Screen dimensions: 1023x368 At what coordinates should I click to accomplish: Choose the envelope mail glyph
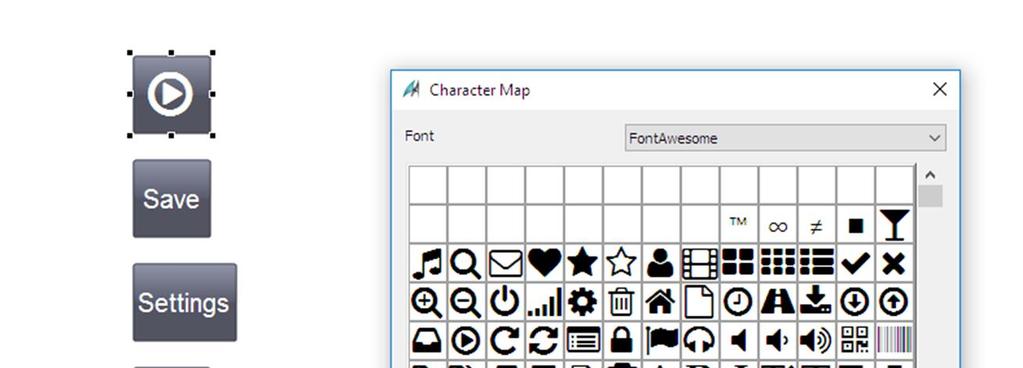[x=506, y=264]
